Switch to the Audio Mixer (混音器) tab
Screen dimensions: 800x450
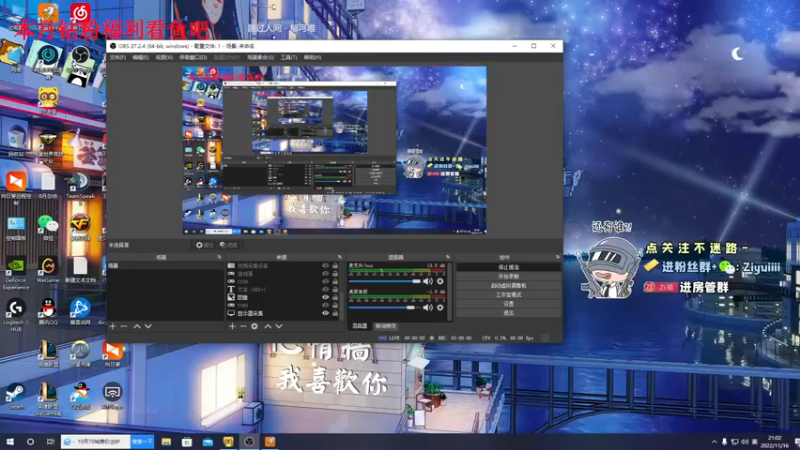coord(360,326)
